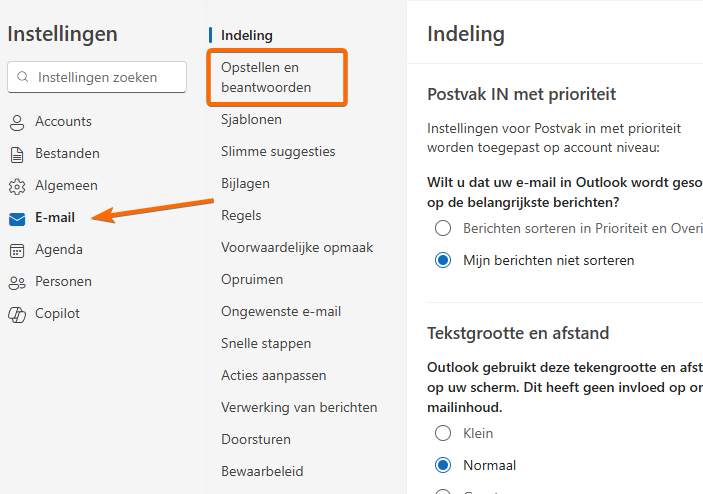Choose the Klein text size option
This screenshot has width=703, height=494.
tap(443, 433)
